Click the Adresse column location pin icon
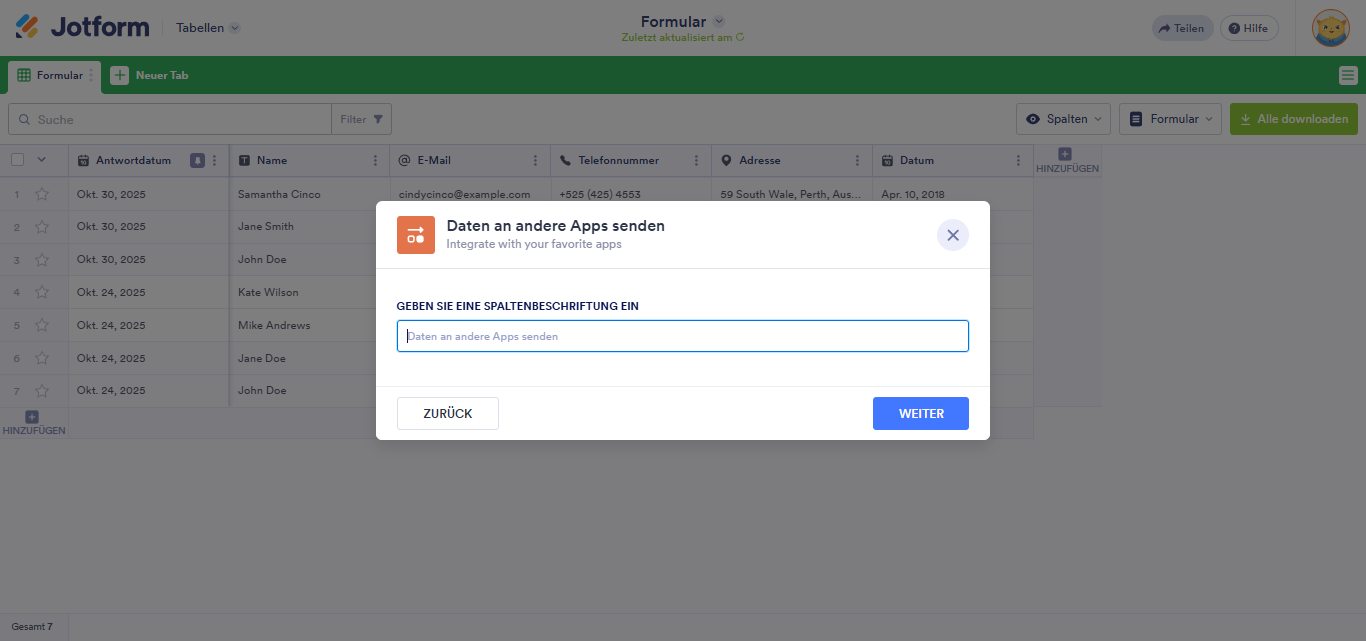Image resolution: width=1366 pixels, height=641 pixels. pyautogui.click(x=726, y=160)
